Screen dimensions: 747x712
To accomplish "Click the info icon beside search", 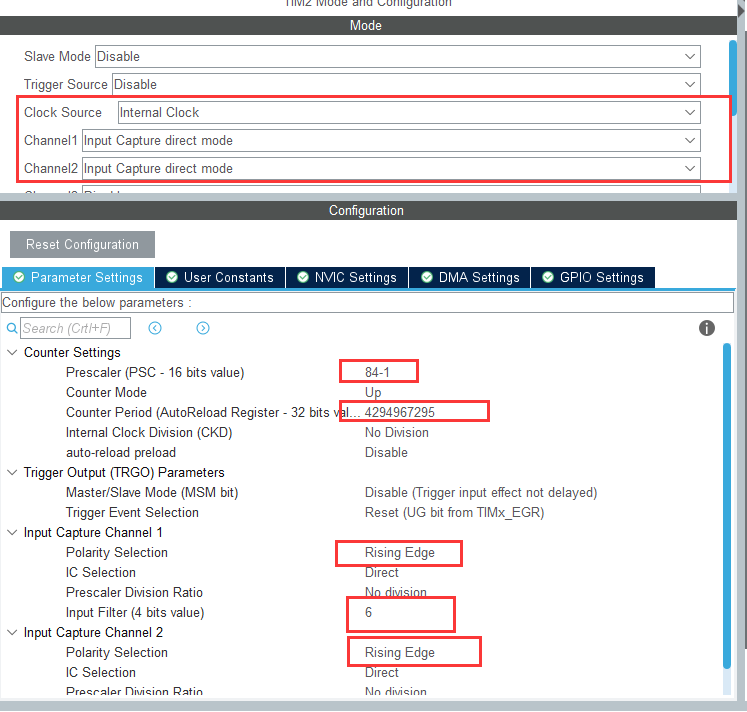I will [707, 328].
